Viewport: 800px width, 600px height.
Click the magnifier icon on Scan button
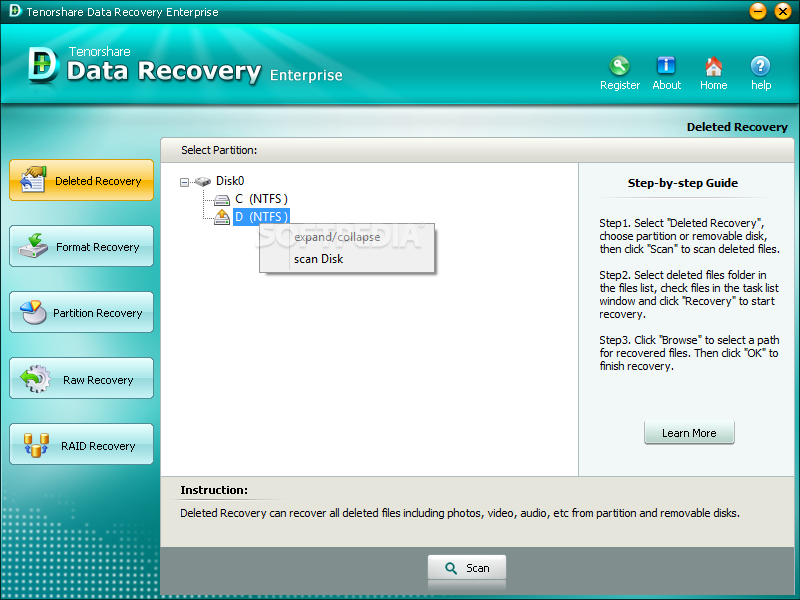point(451,568)
